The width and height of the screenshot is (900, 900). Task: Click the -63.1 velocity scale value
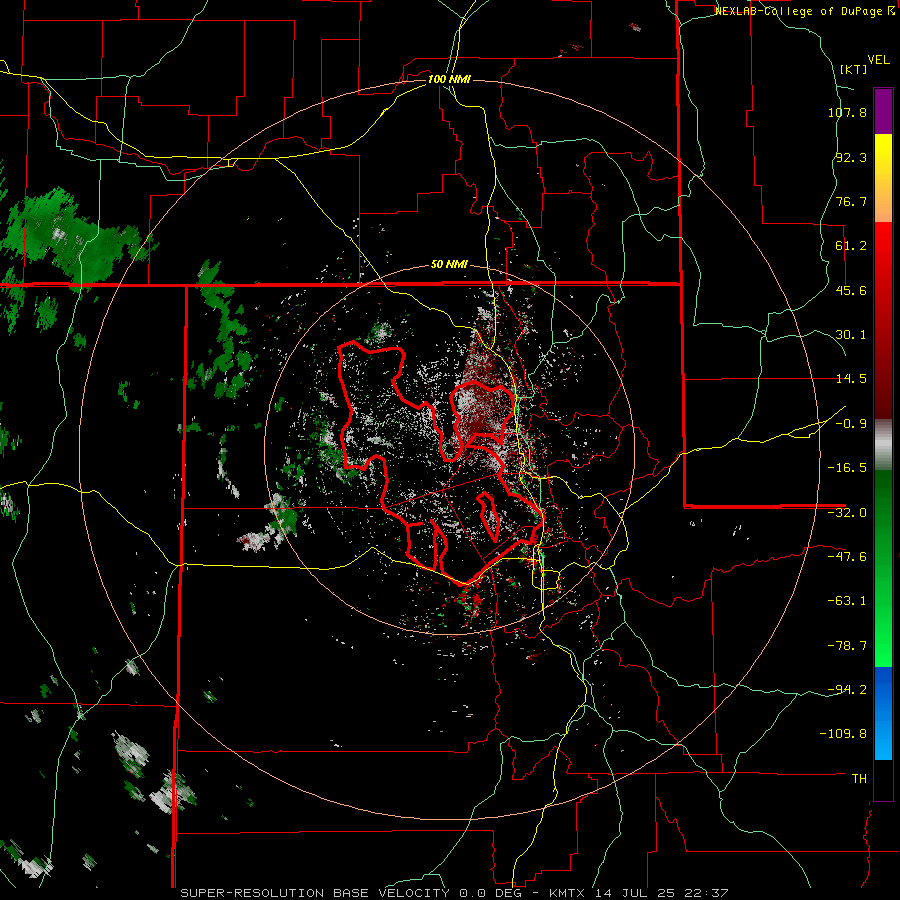pyautogui.click(x=847, y=601)
